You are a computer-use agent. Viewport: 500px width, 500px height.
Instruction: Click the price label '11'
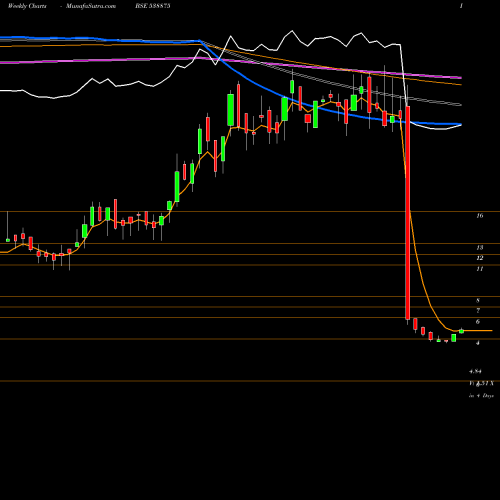click(x=480, y=269)
